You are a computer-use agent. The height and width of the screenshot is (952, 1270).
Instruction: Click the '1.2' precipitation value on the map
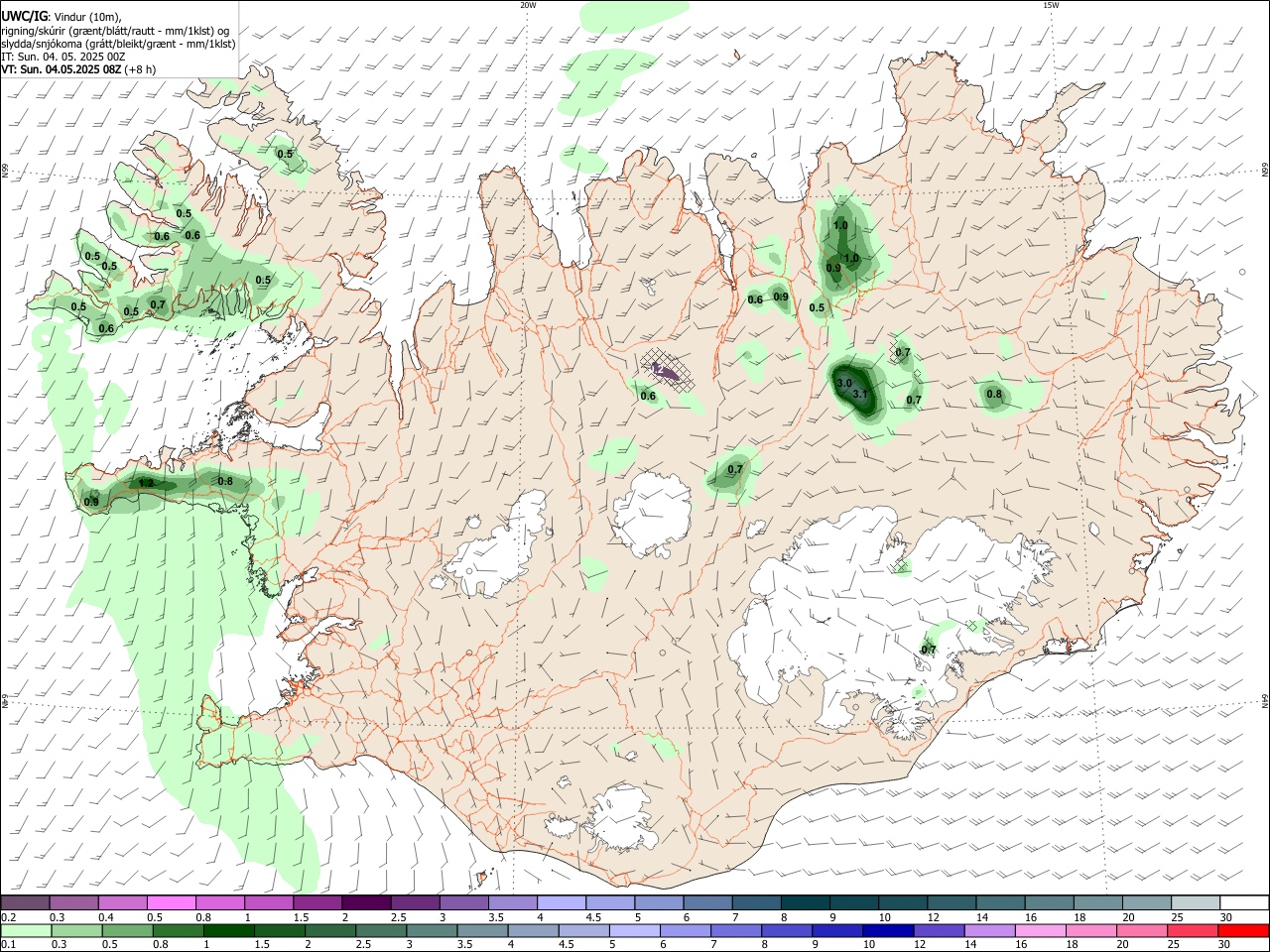146,483
